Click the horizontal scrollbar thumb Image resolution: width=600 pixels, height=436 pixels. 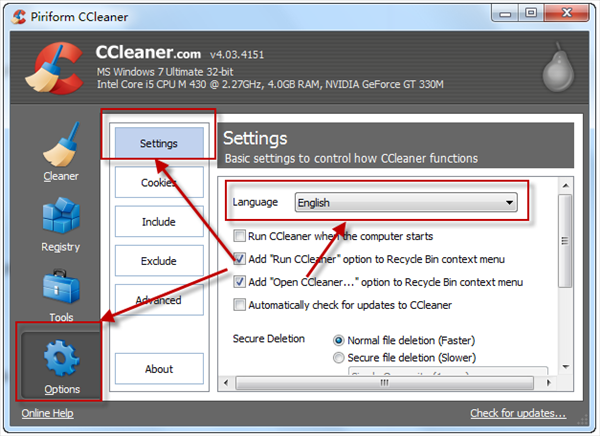coord(385,382)
